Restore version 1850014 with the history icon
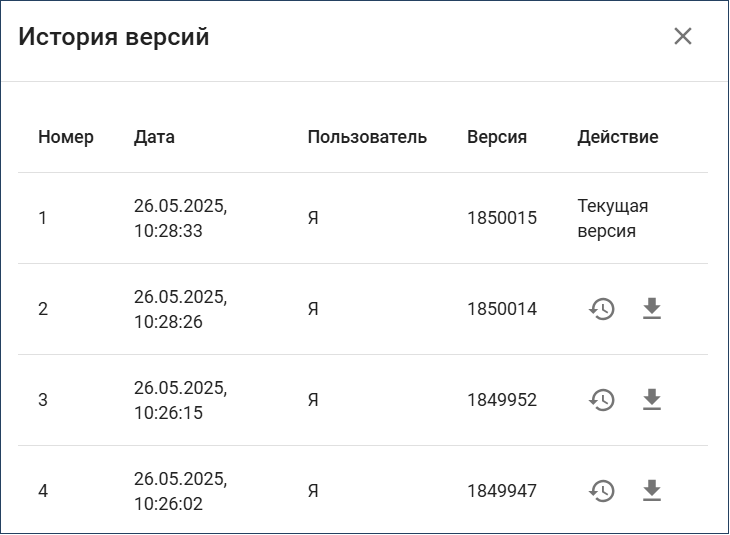Viewport: 730px width, 535px height. (602, 309)
